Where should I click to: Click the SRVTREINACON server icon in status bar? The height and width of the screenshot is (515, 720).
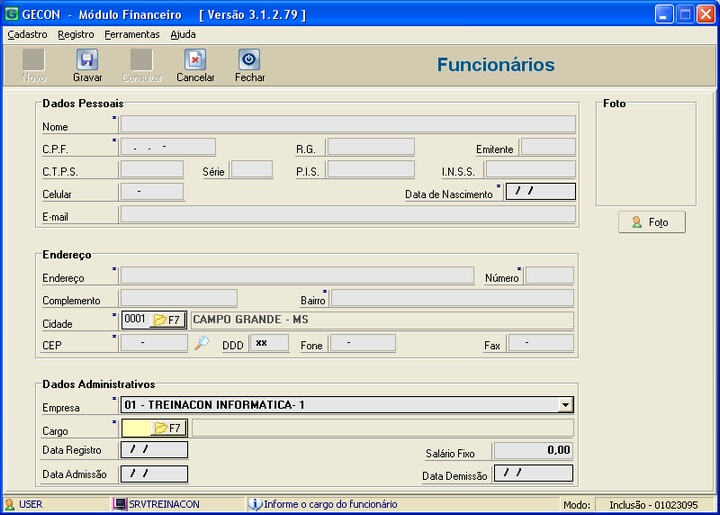tap(120, 504)
